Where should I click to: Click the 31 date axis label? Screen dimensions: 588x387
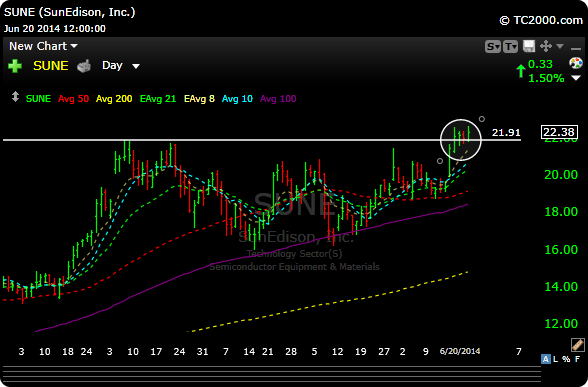click(202, 352)
